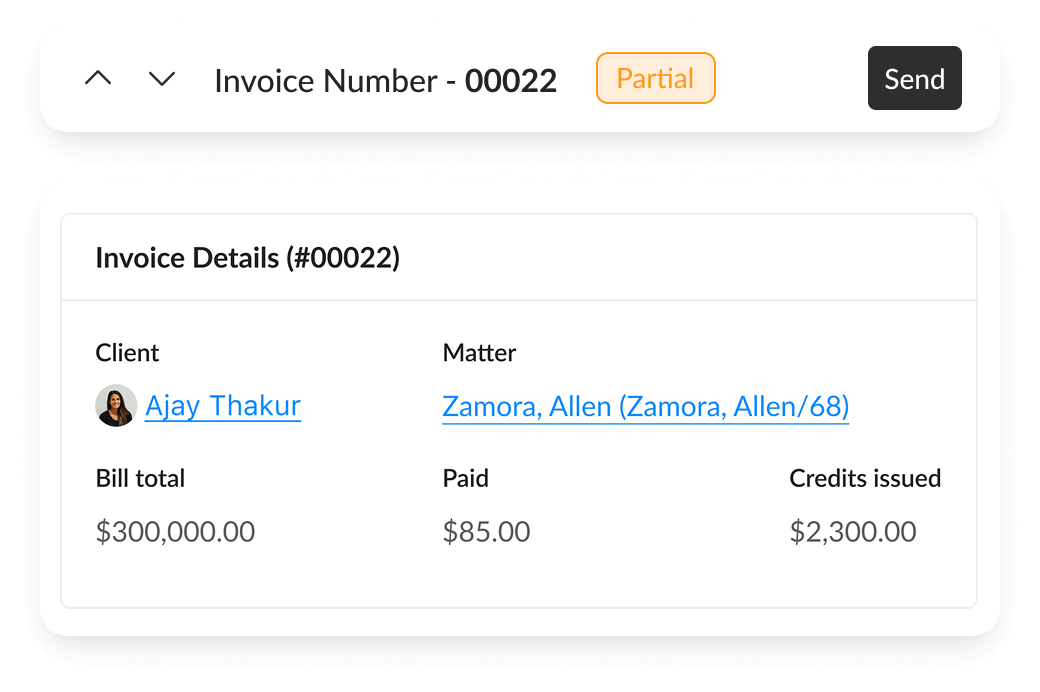Click the Bill total amount $300,000.00
Screen dimensions: 1040x692
(175, 531)
